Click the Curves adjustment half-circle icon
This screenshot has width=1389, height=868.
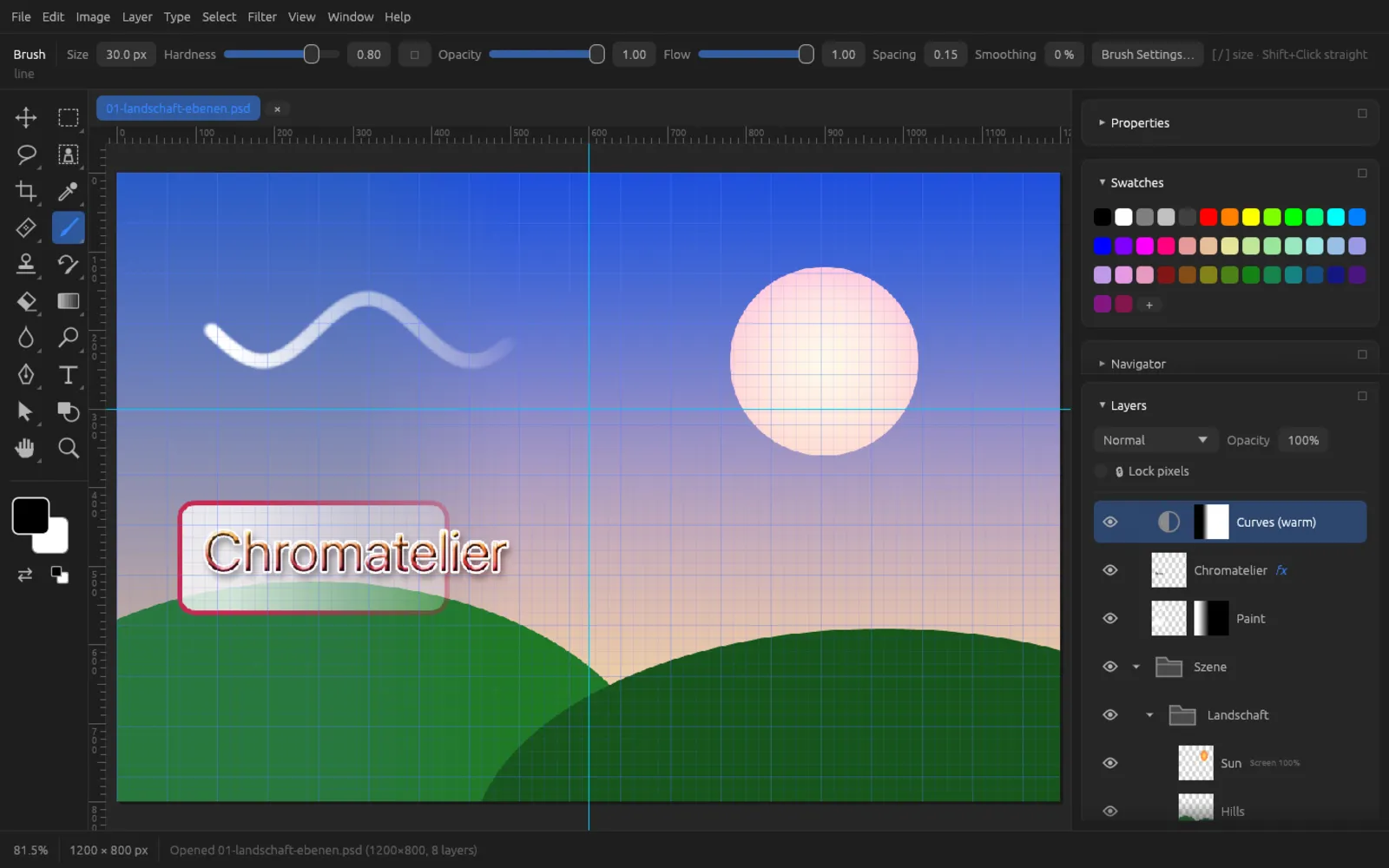coord(1168,522)
